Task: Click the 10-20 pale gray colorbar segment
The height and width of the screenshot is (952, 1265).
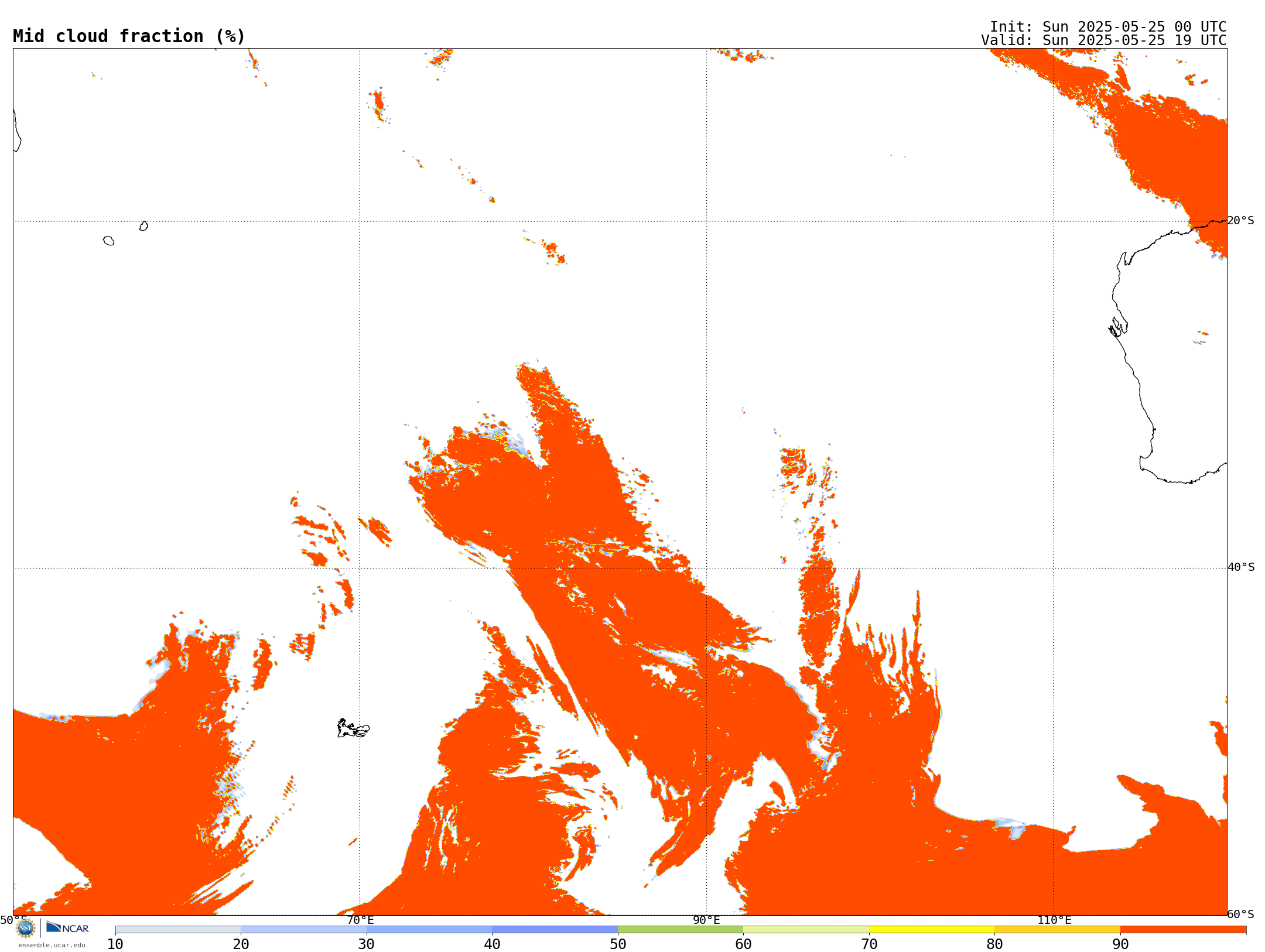Action: (178, 930)
